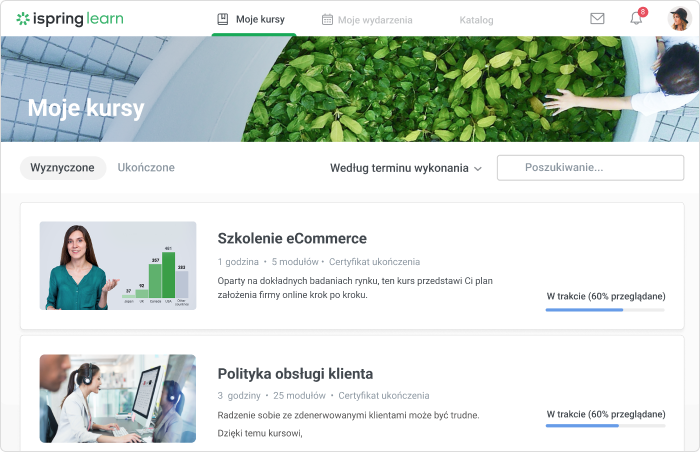Click the chevron next to Według terminu wykonania
The image size is (700, 452).
pyautogui.click(x=478, y=169)
